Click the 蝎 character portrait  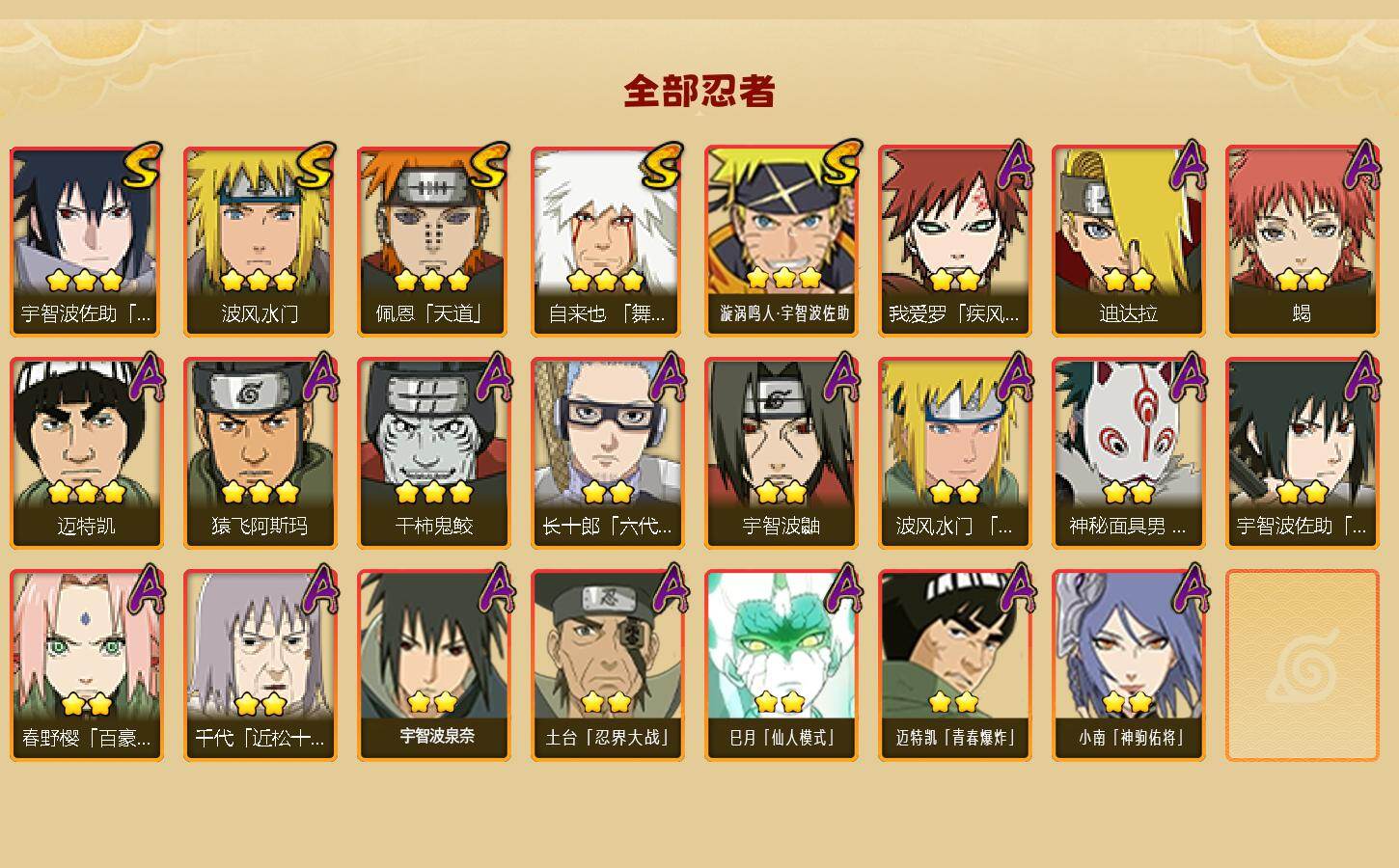coord(1302,241)
